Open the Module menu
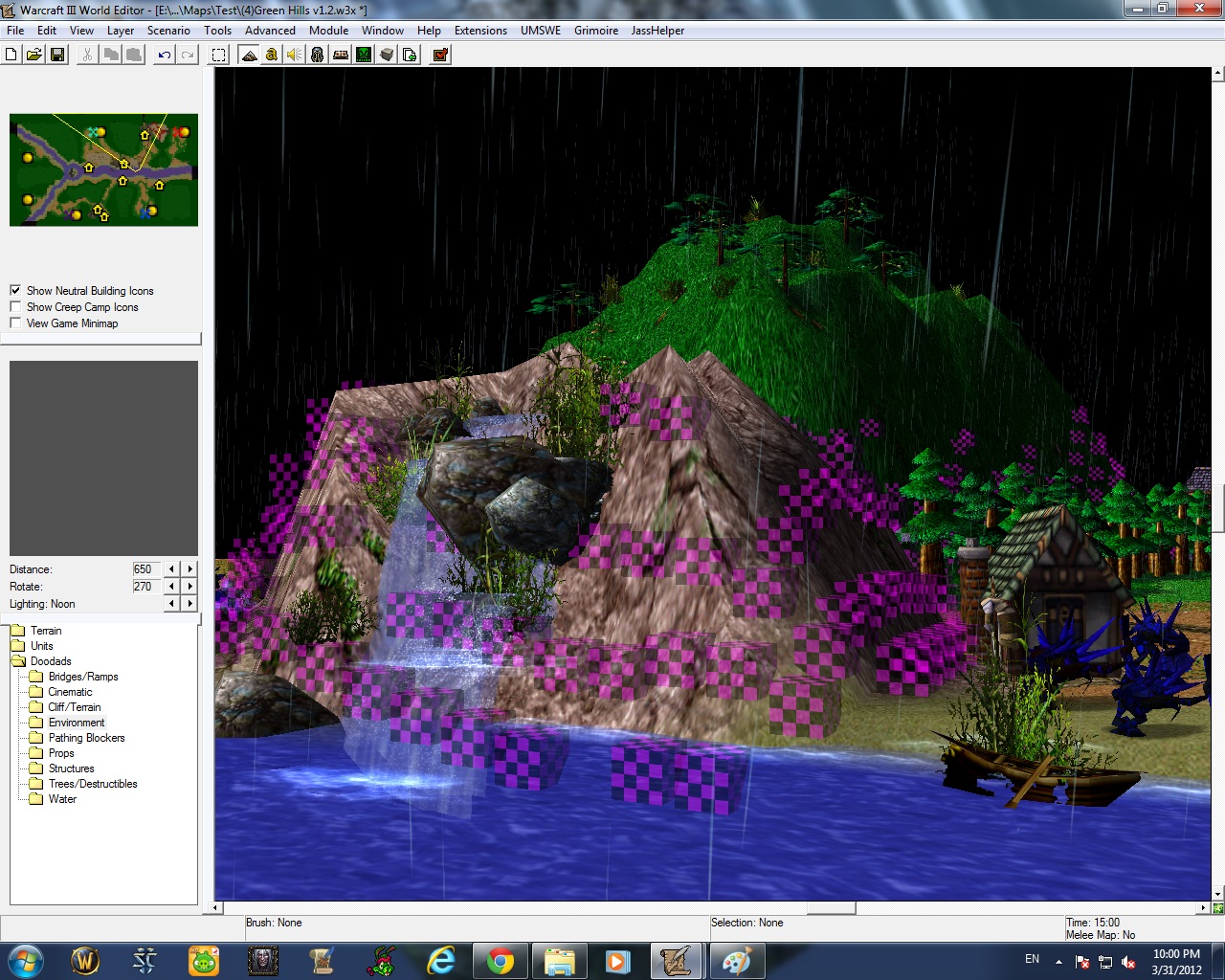Screen dimensions: 1225x980 [x=328, y=30]
